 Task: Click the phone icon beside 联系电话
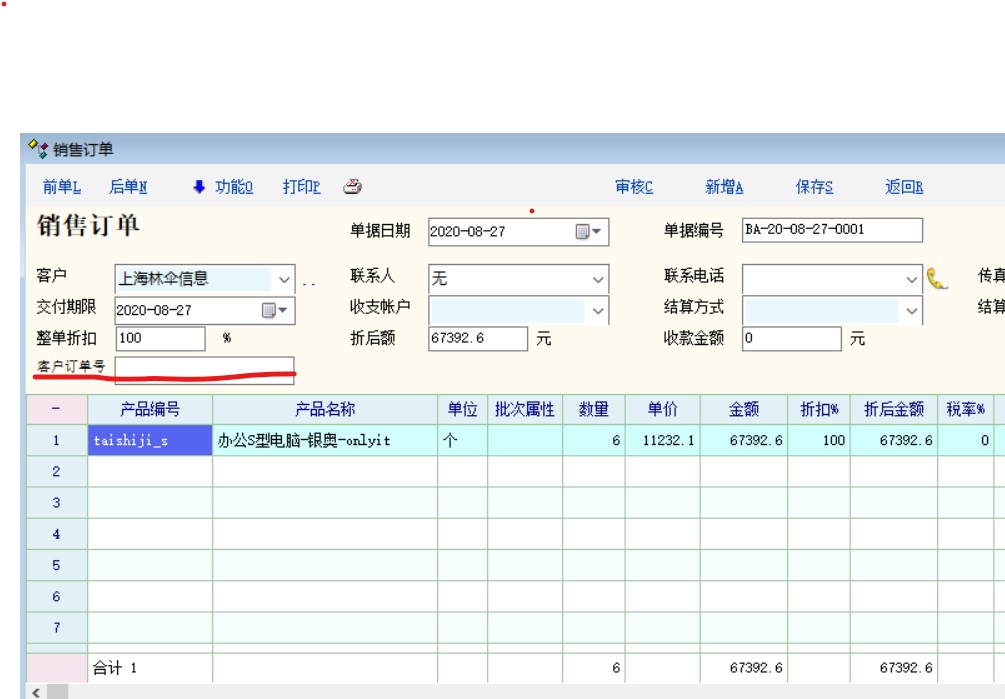click(937, 279)
